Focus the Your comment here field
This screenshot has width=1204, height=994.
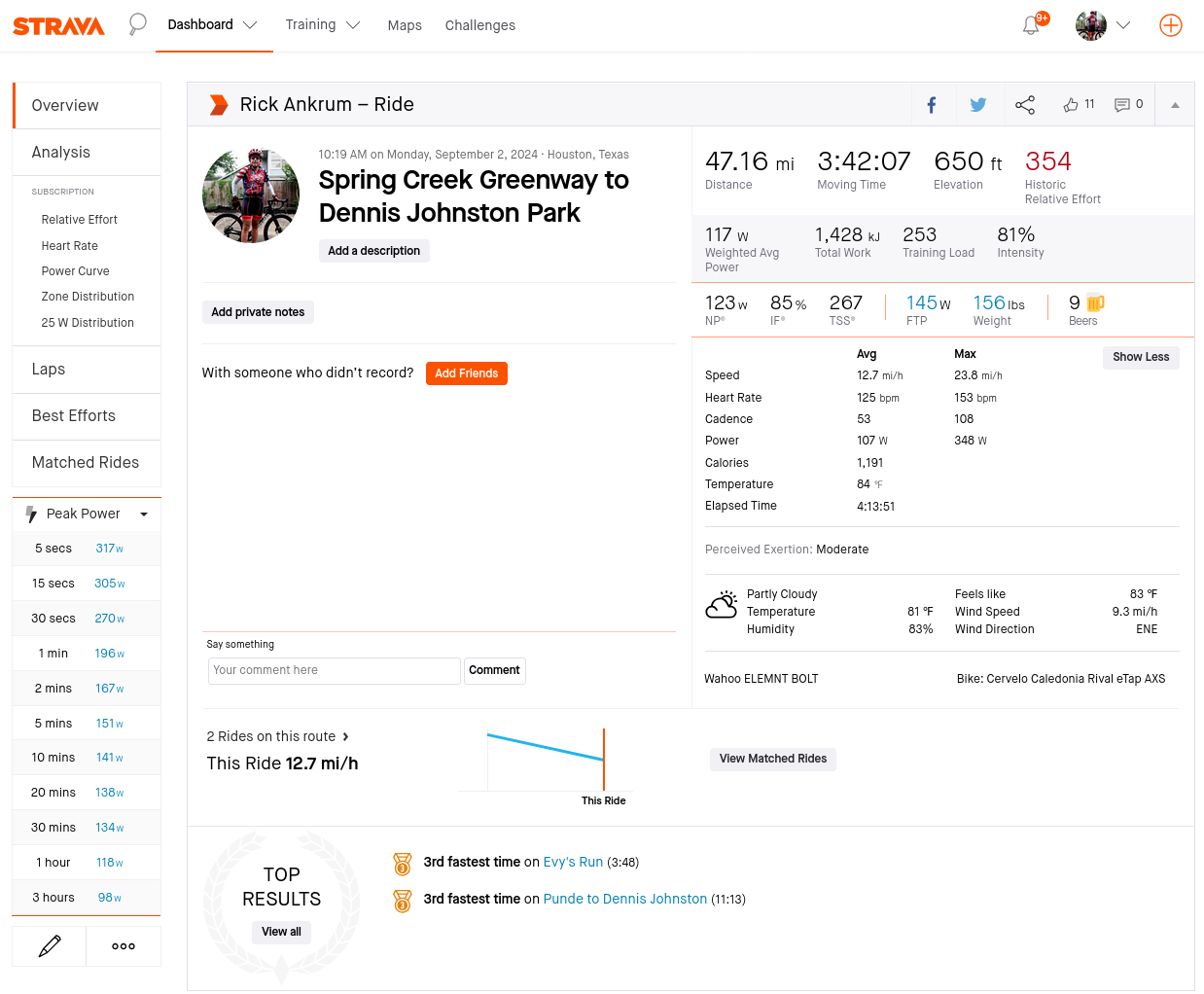pos(334,670)
